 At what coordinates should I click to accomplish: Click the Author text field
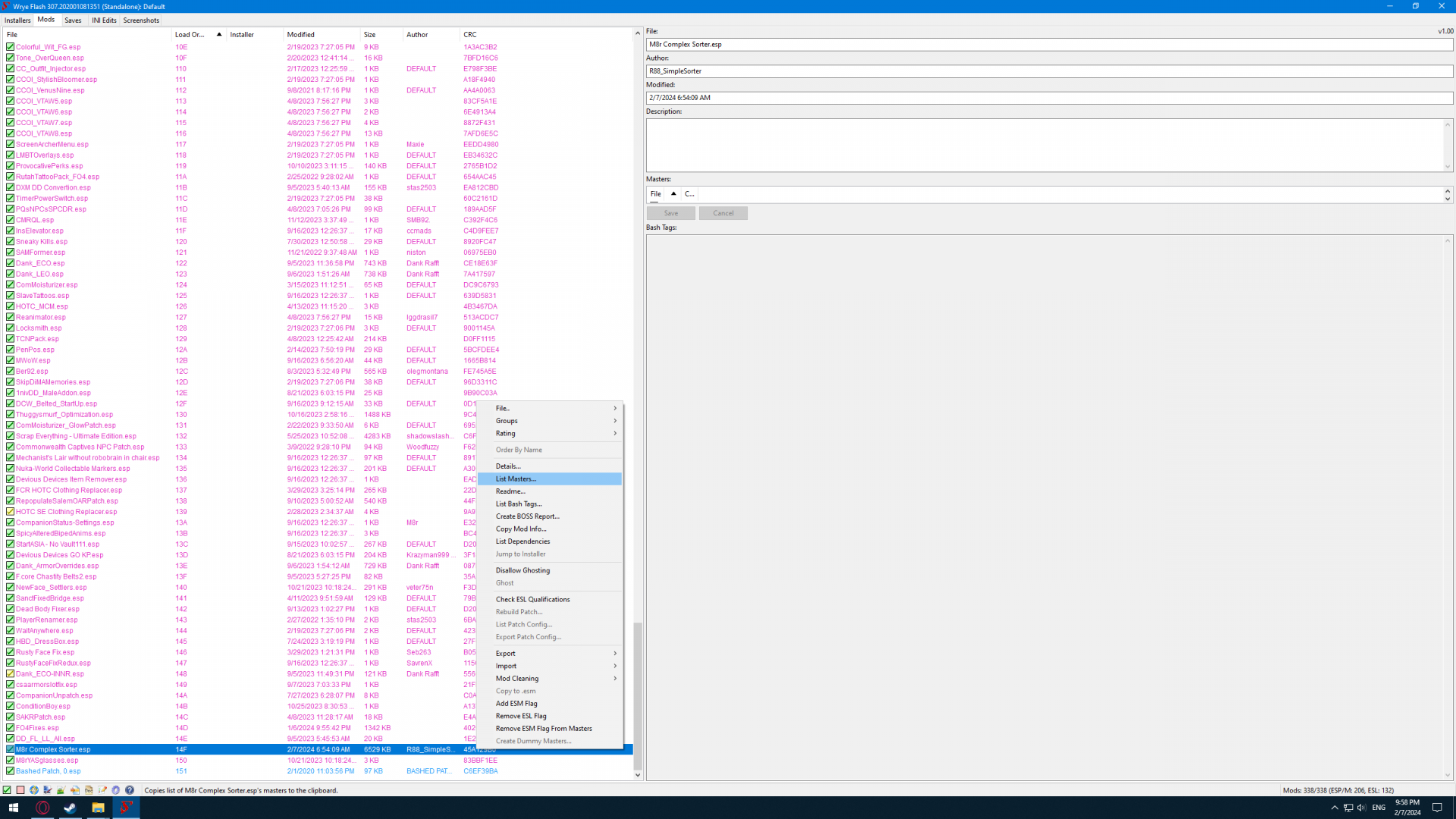[1049, 71]
